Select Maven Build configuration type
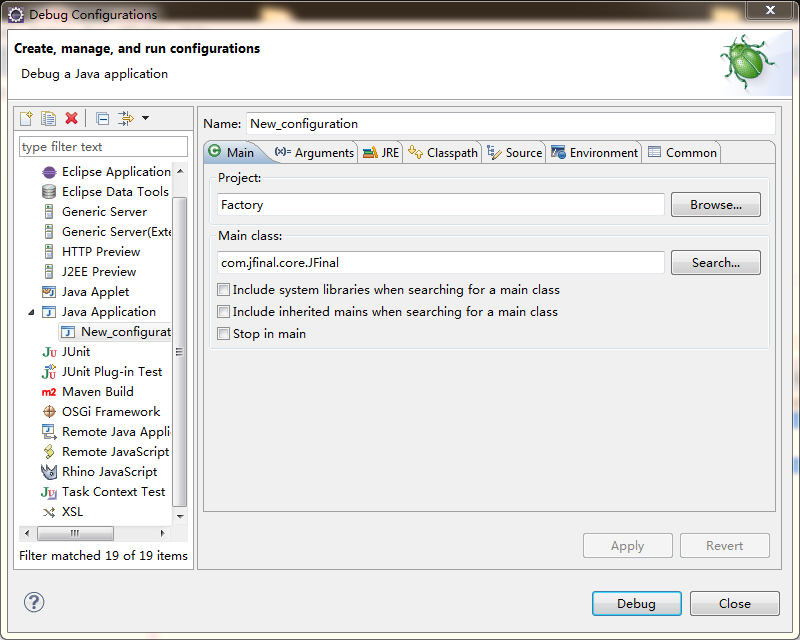 coord(98,392)
